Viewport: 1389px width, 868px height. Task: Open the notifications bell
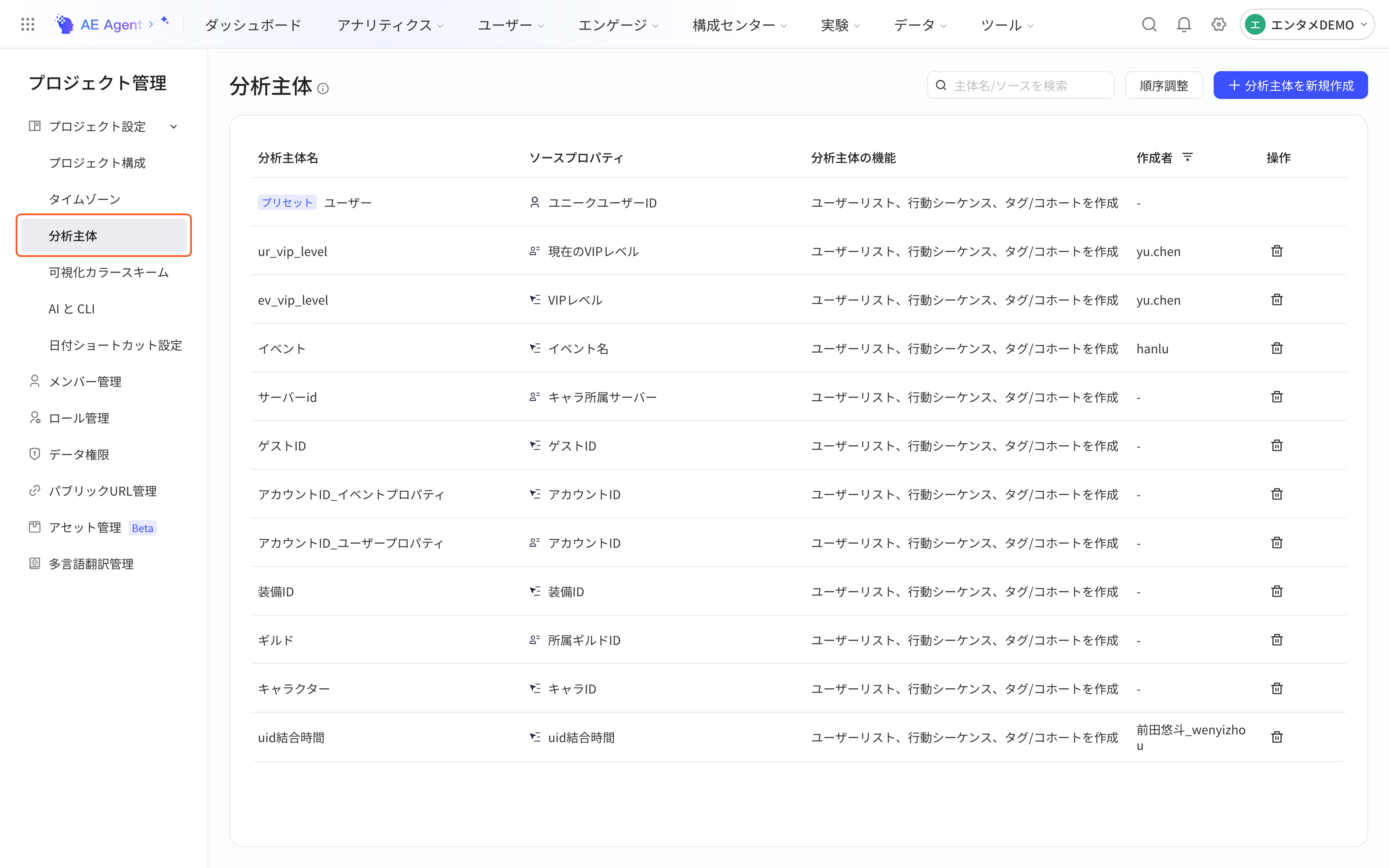tap(1184, 24)
